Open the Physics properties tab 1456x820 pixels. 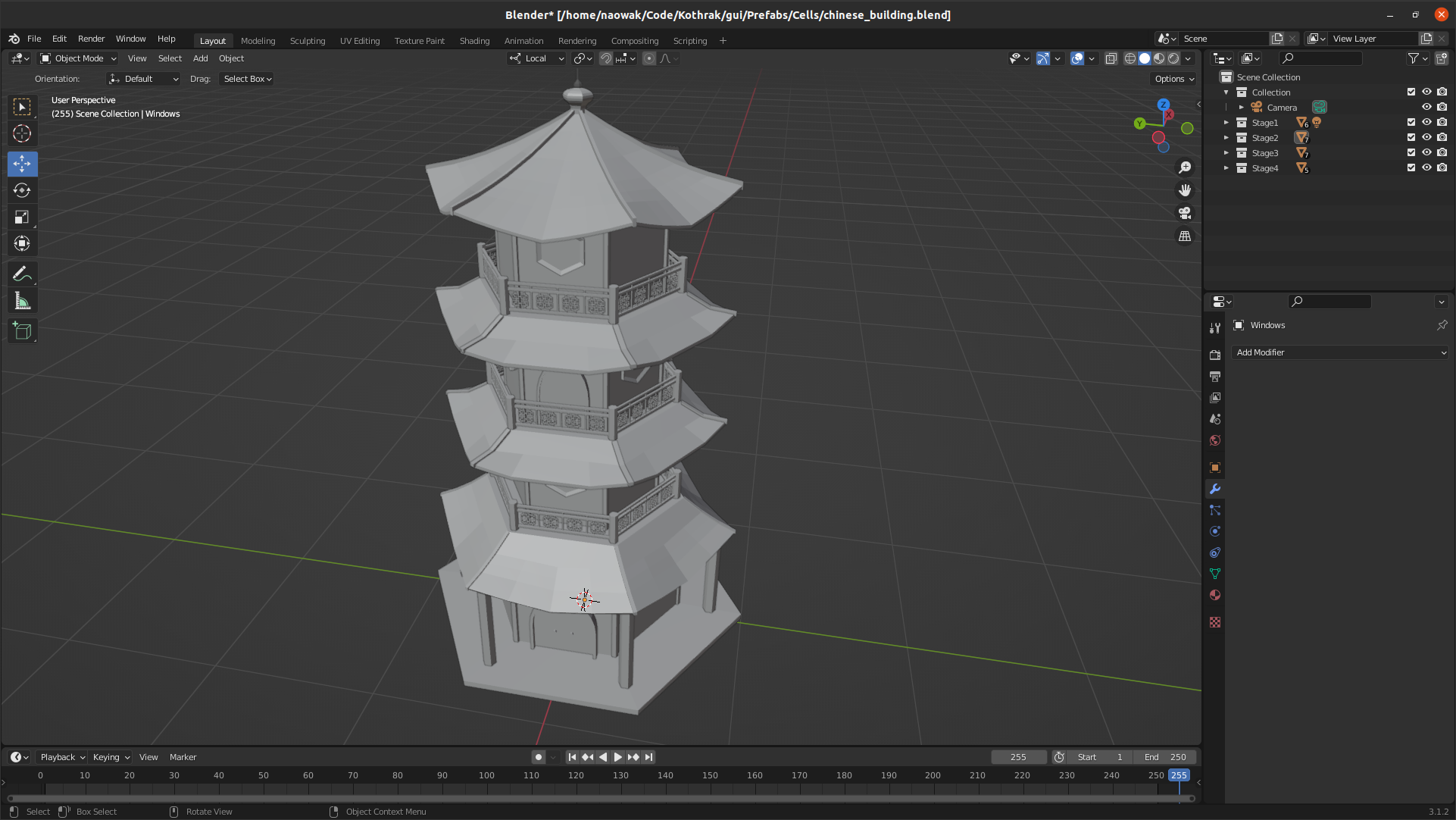click(x=1215, y=531)
